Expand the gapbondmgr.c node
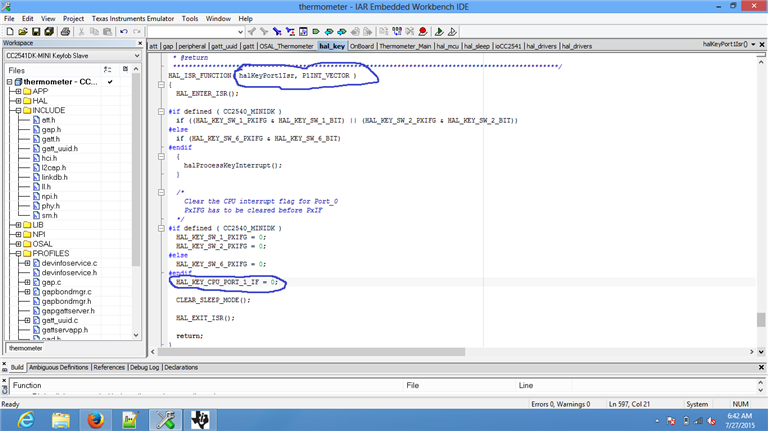The image size is (768, 431). click(27, 292)
